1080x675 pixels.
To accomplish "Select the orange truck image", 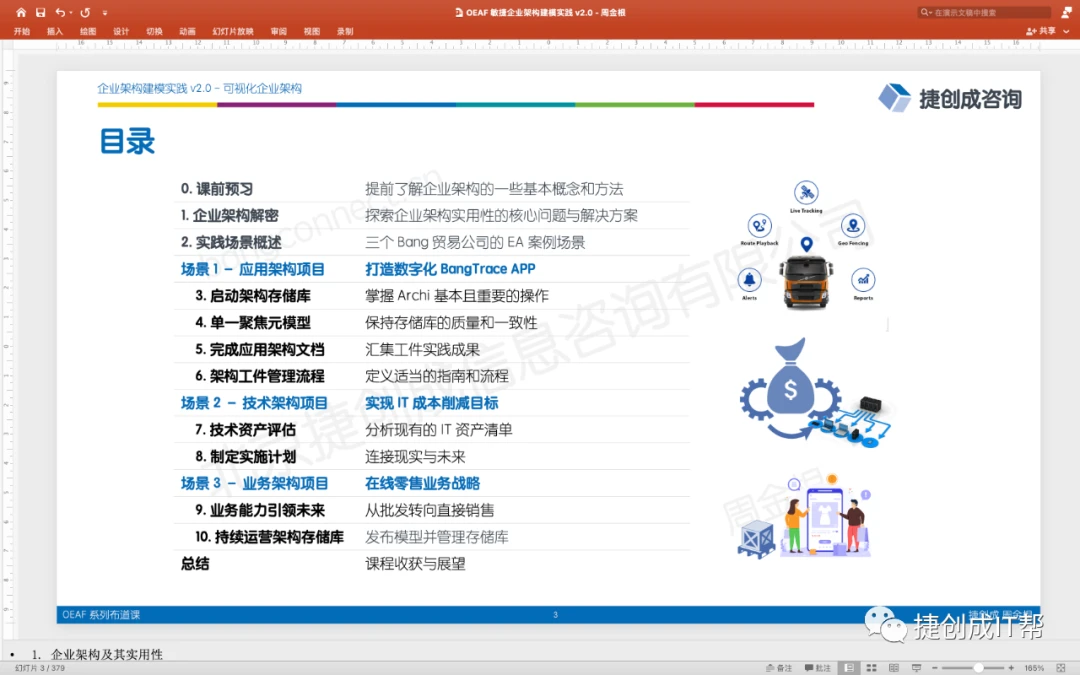I will [807, 282].
